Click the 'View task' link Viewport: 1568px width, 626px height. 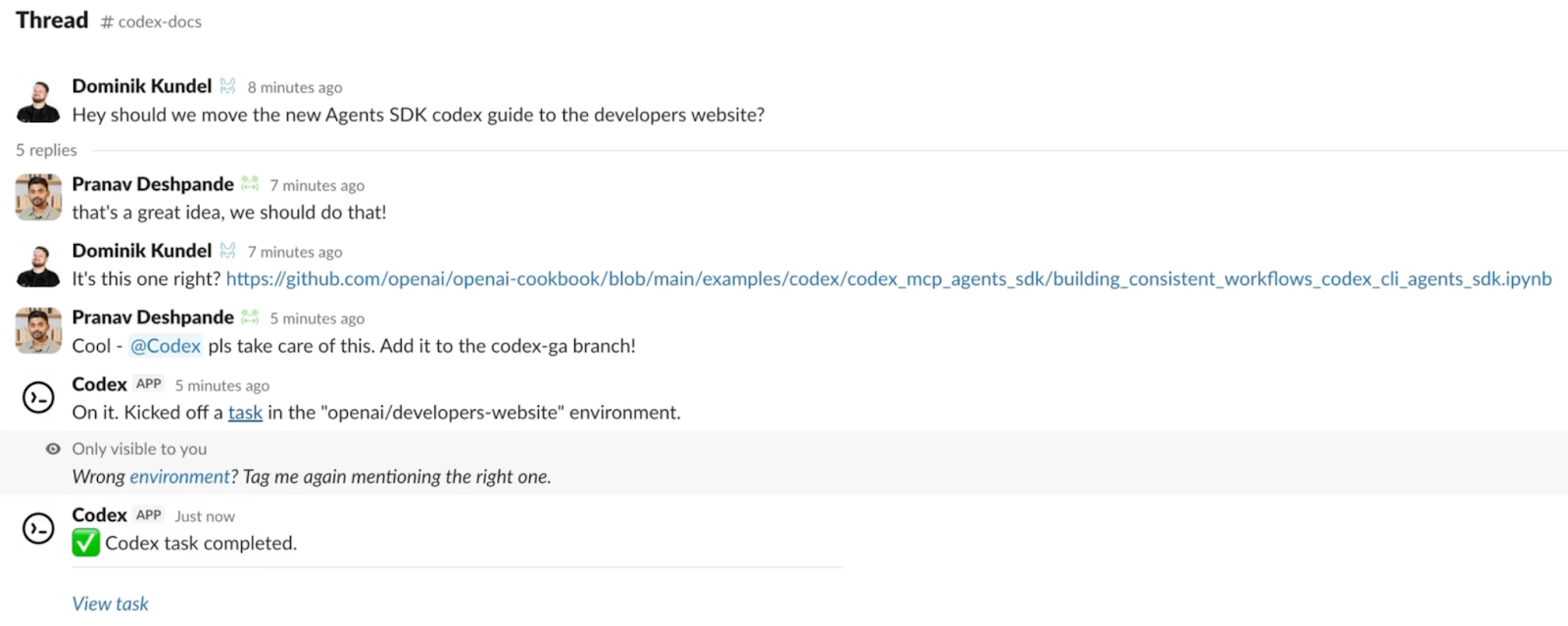click(110, 604)
